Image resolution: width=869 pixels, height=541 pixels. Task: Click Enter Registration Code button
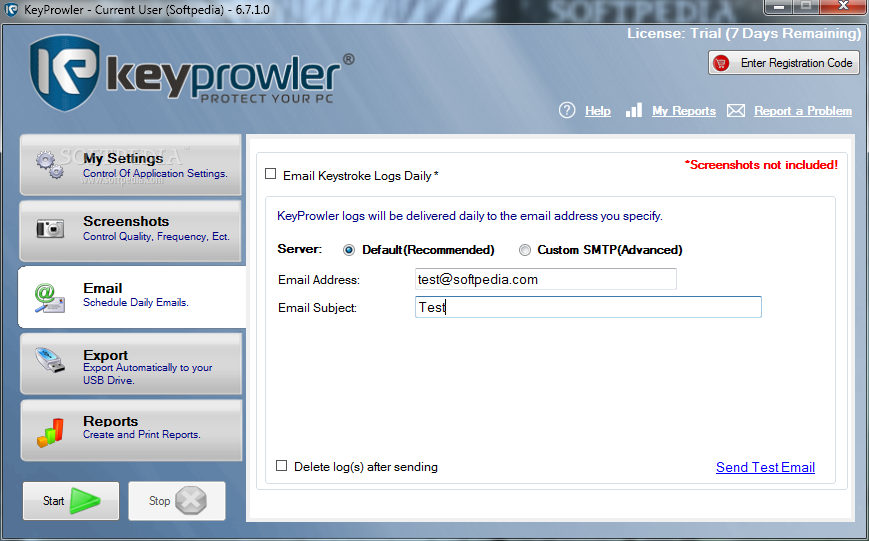tap(784, 63)
